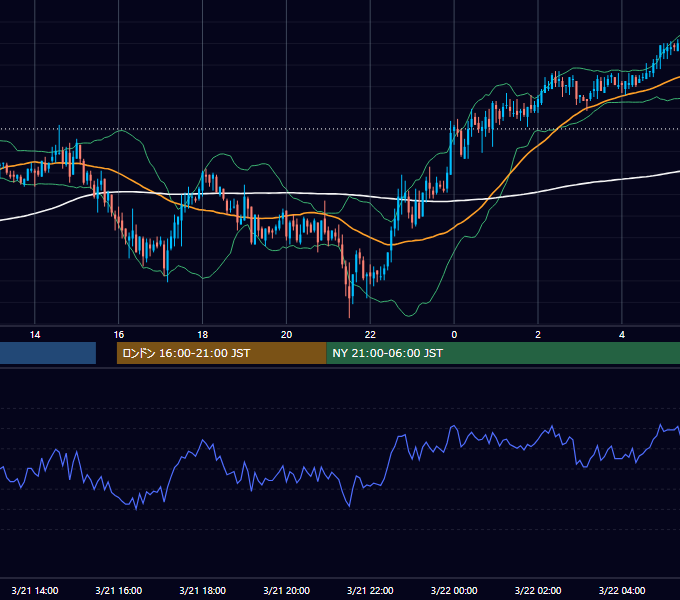Image resolution: width=680 pixels, height=600 pixels.
Task: Click the blue session bar before London
Action: 48,353
